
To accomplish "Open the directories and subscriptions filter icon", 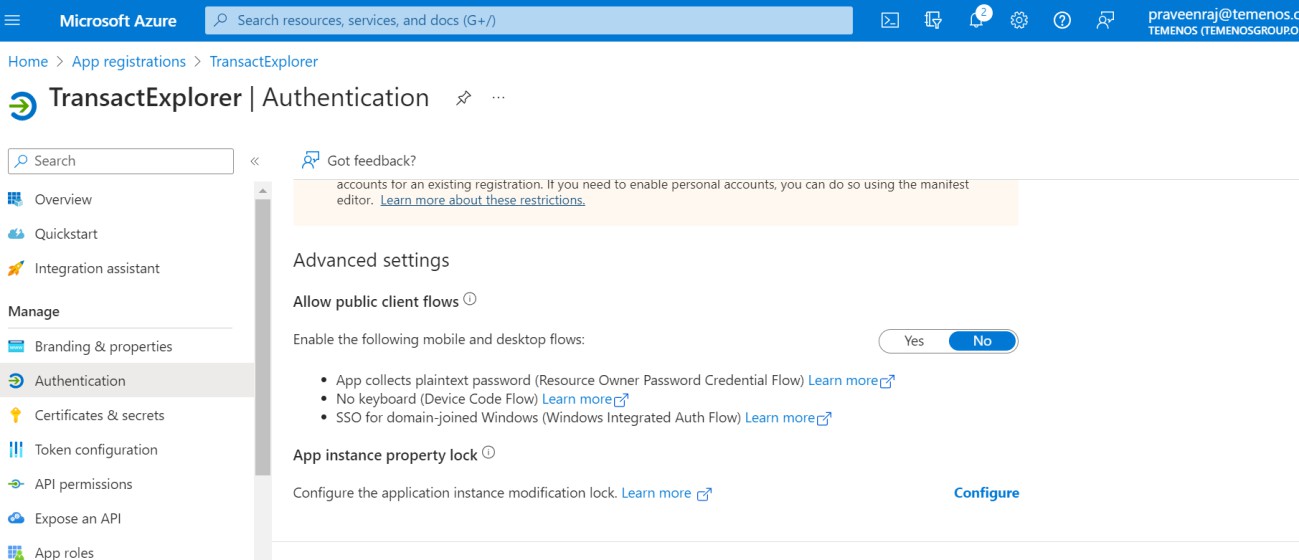I will 933,20.
